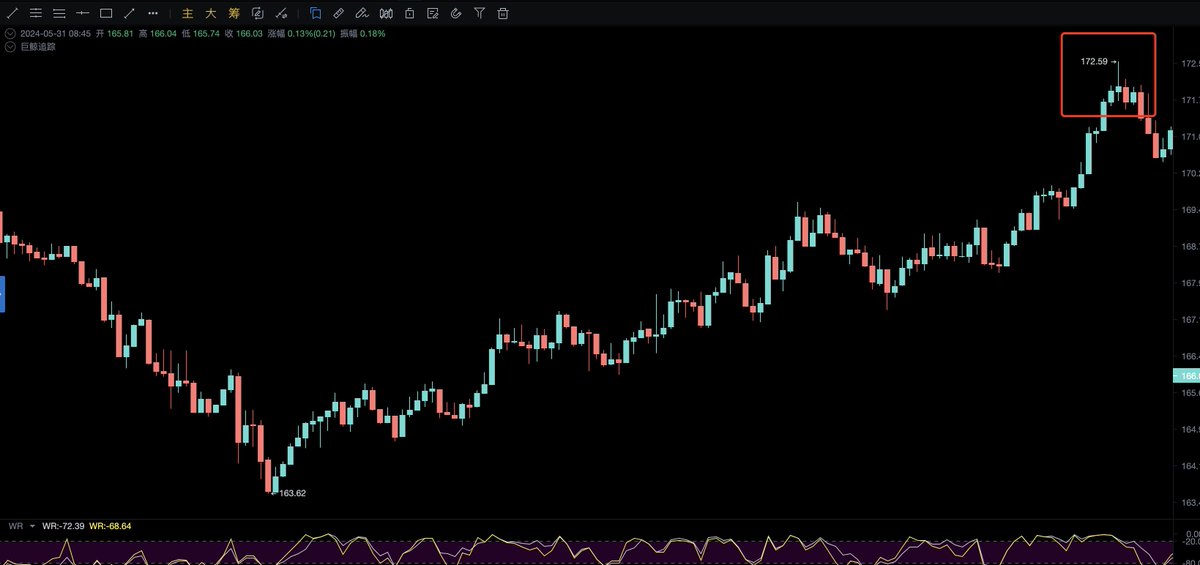Open the WR indicator dropdown
The width and height of the screenshot is (1200, 565).
pyautogui.click(x=31, y=526)
